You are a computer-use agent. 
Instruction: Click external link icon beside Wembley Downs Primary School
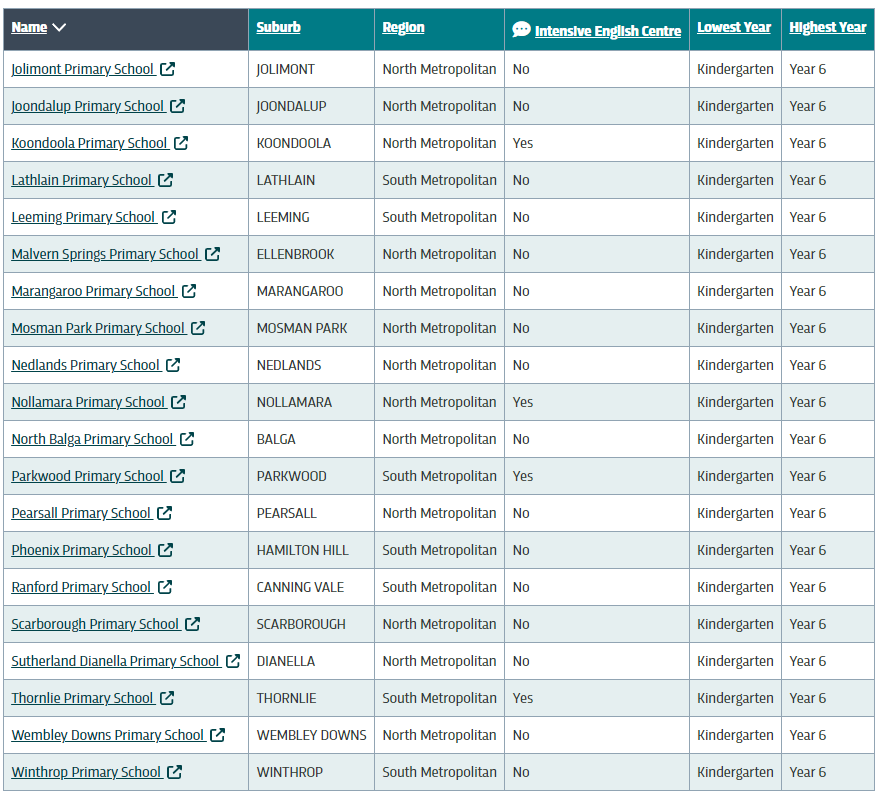pyautogui.click(x=217, y=735)
